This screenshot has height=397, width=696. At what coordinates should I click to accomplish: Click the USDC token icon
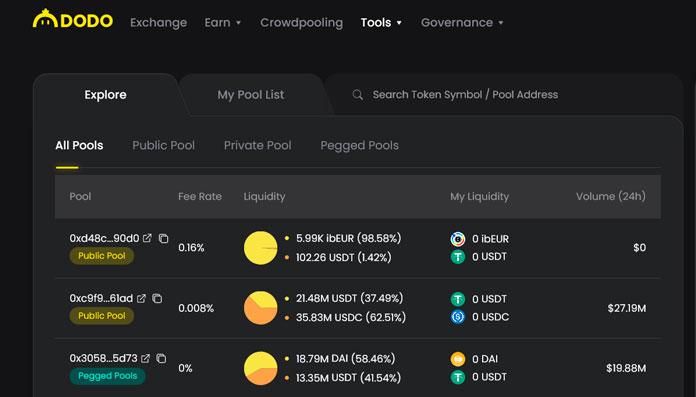(458, 317)
